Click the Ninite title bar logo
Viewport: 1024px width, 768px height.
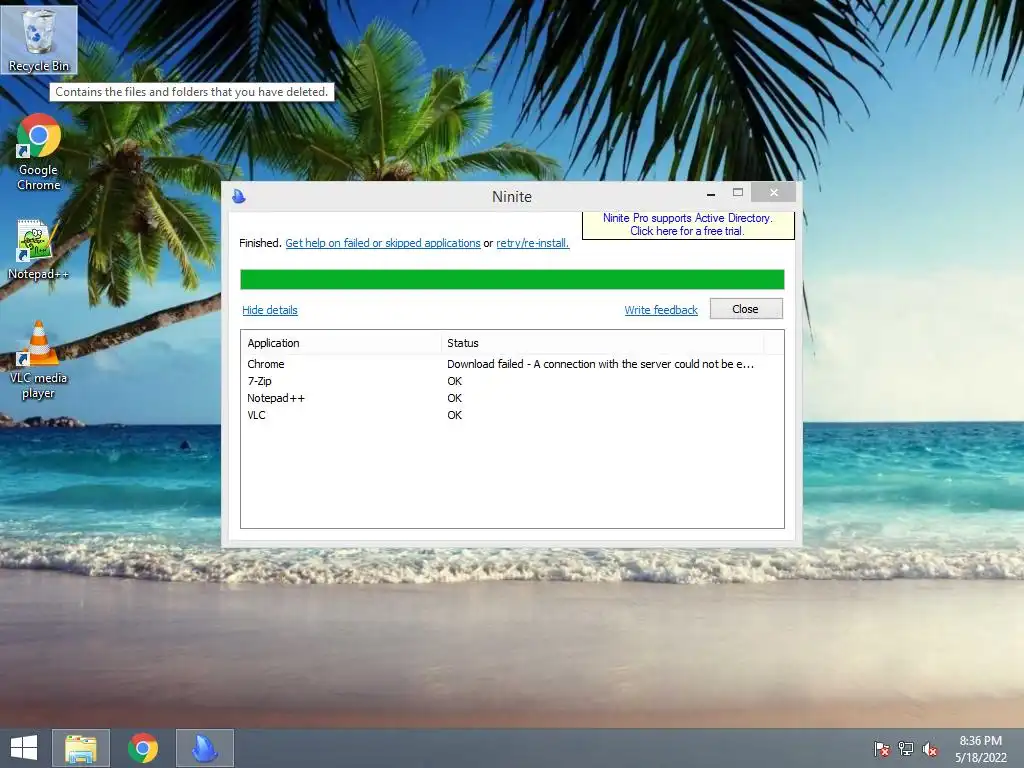pyautogui.click(x=239, y=196)
